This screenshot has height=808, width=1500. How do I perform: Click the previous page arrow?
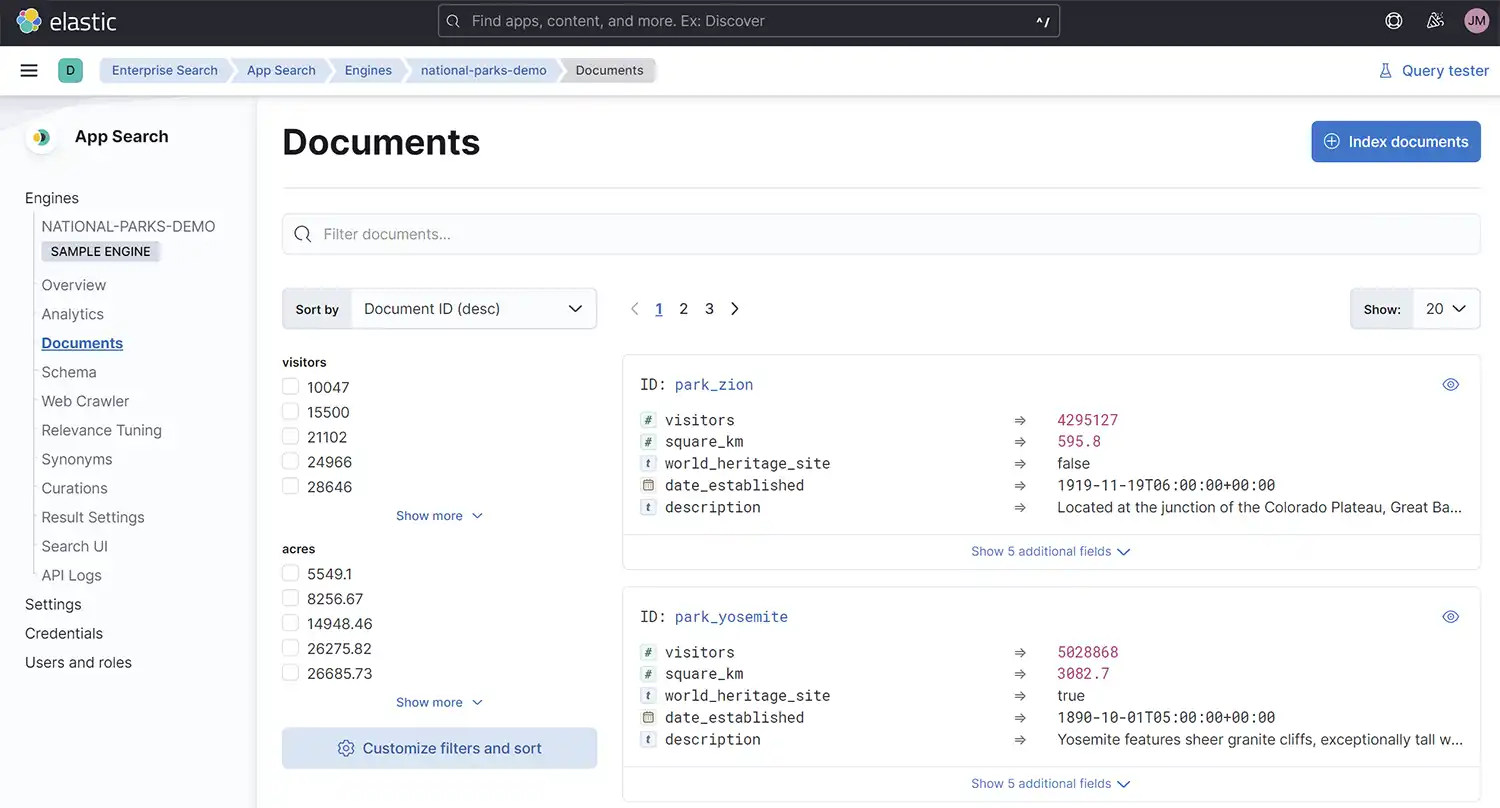click(x=634, y=309)
